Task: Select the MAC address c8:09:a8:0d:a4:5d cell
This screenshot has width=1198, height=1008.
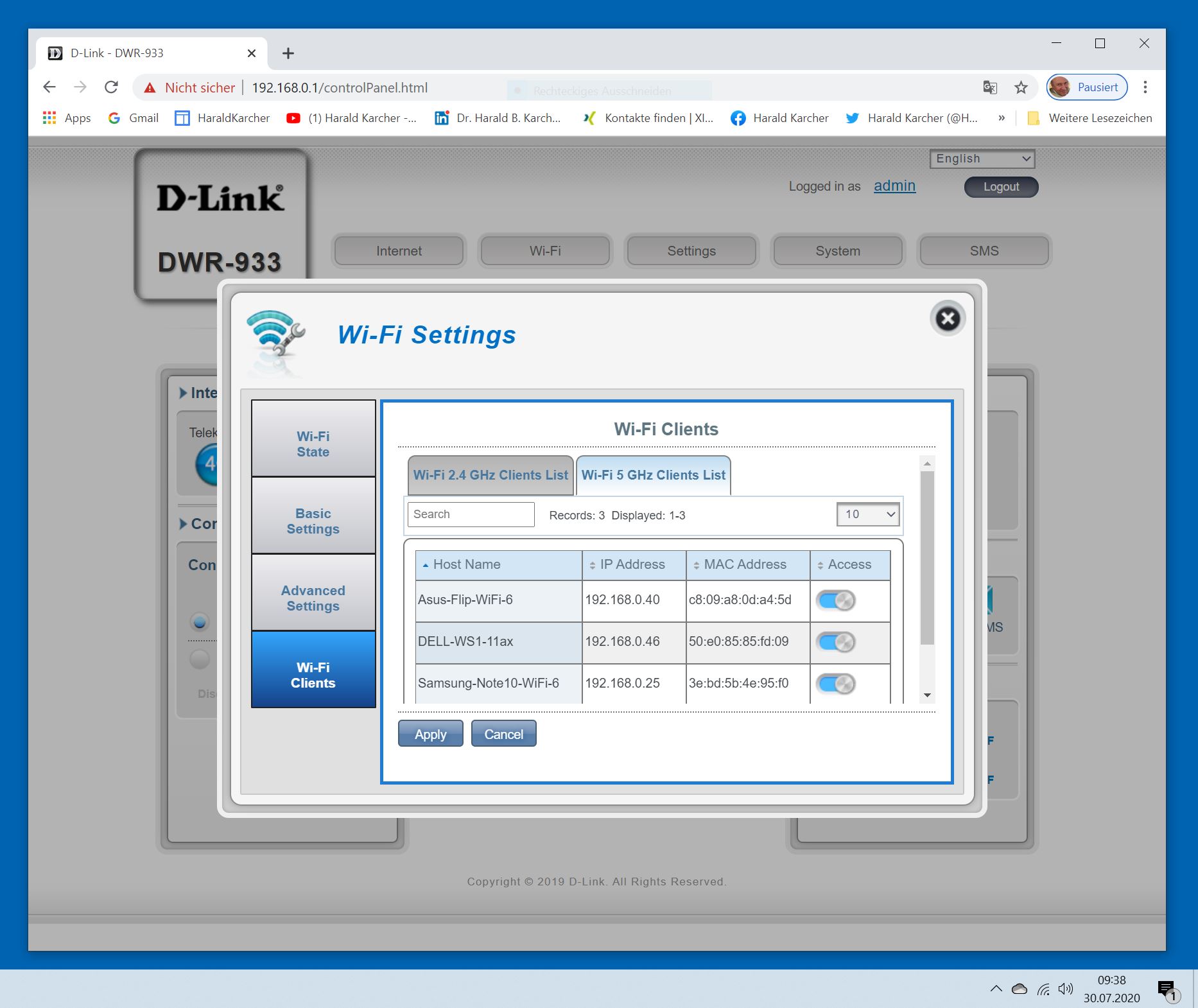Action: pos(748,600)
